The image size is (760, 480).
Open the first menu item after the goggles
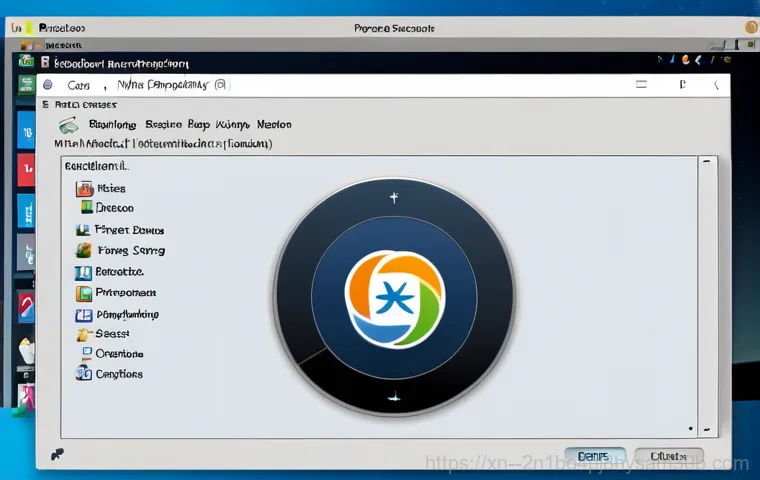tap(112, 125)
